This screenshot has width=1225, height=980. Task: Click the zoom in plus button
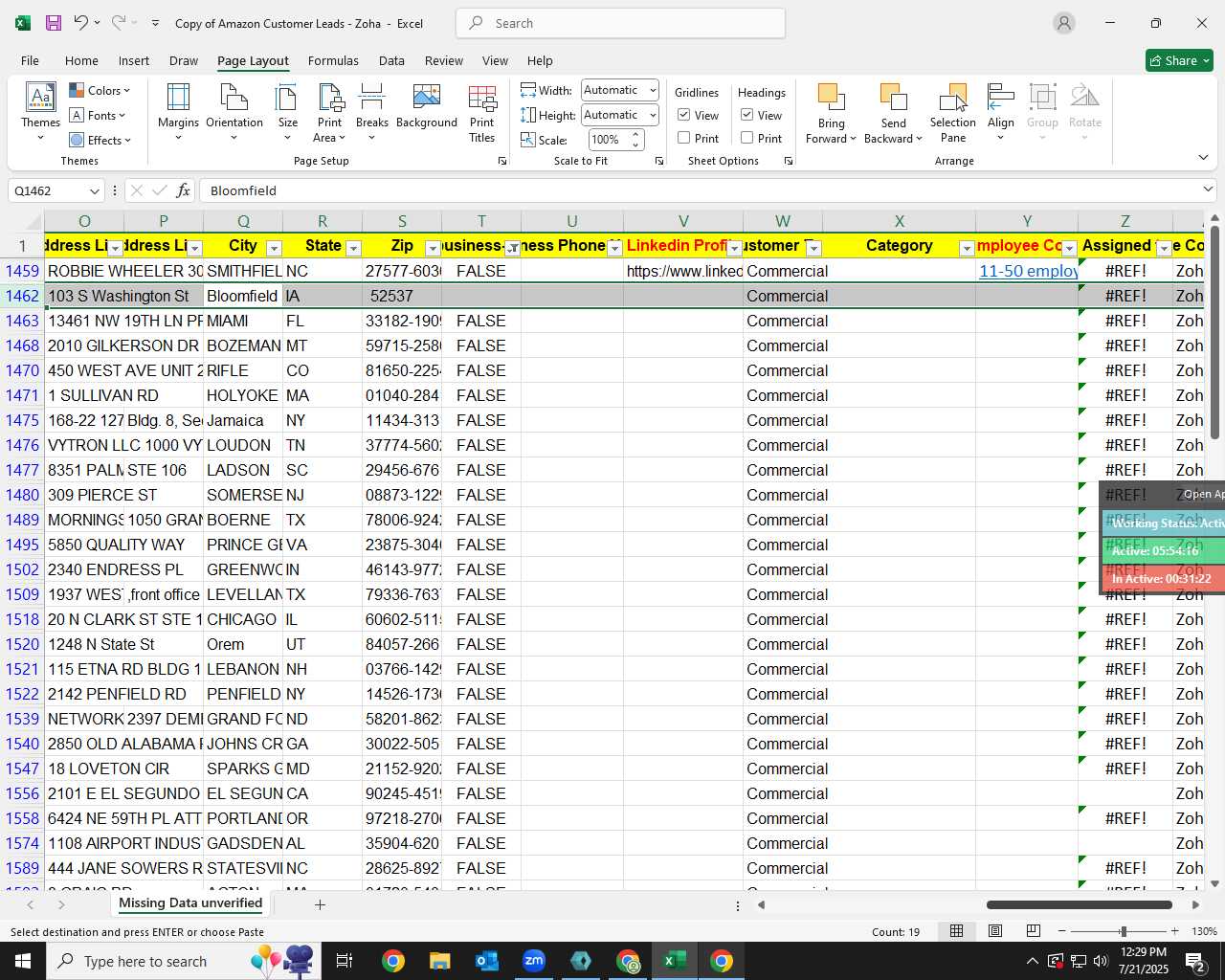point(1174,931)
